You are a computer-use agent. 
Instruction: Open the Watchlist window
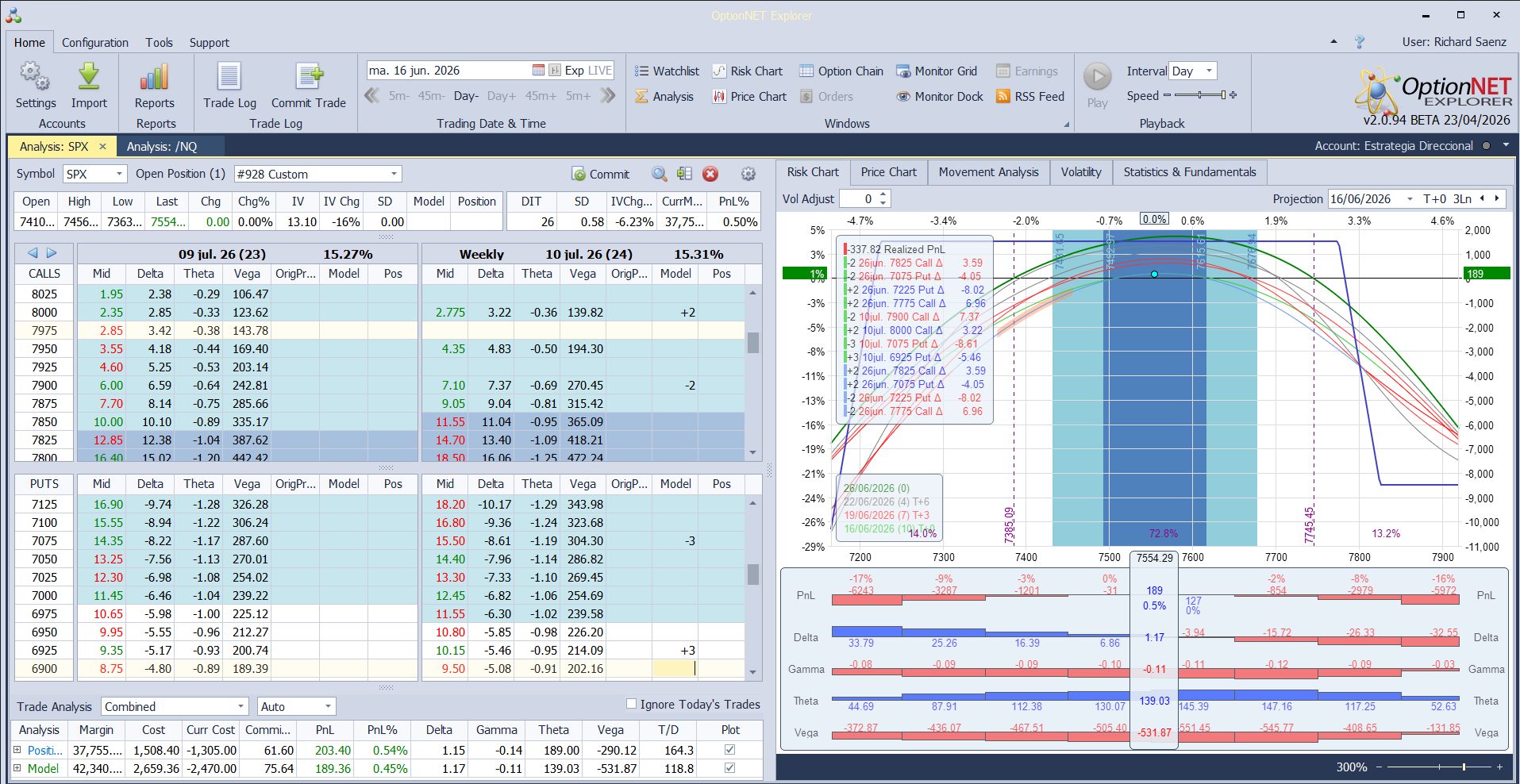[x=667, y=71]
